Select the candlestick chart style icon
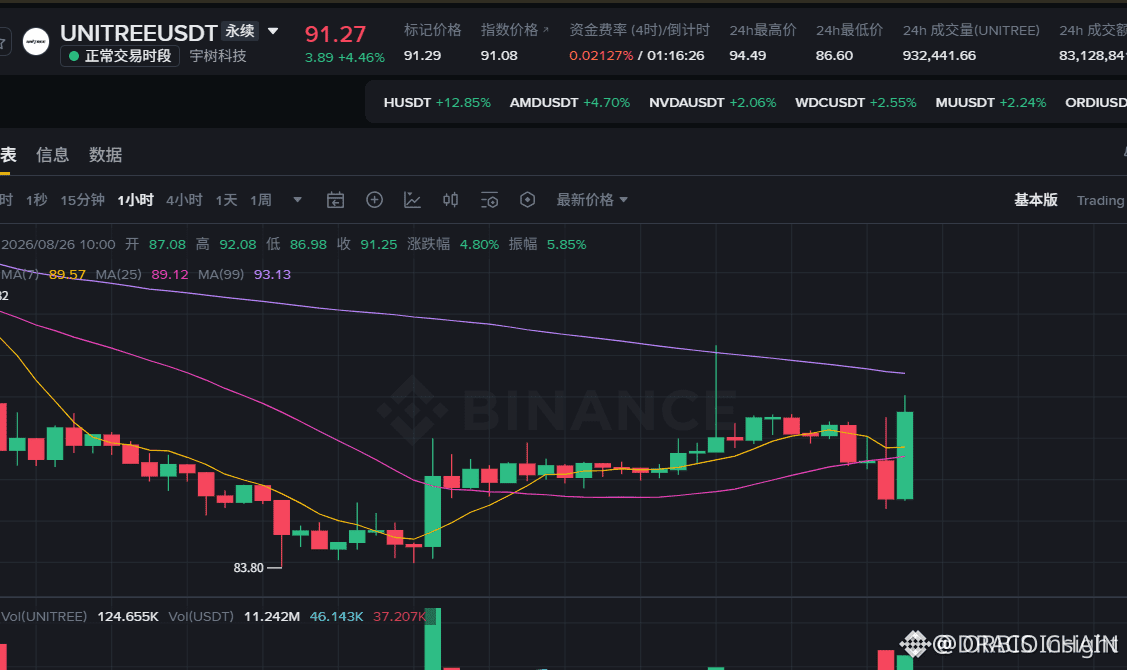The width and height of the screenshot is (1127, 670). (x=451, y=200)
